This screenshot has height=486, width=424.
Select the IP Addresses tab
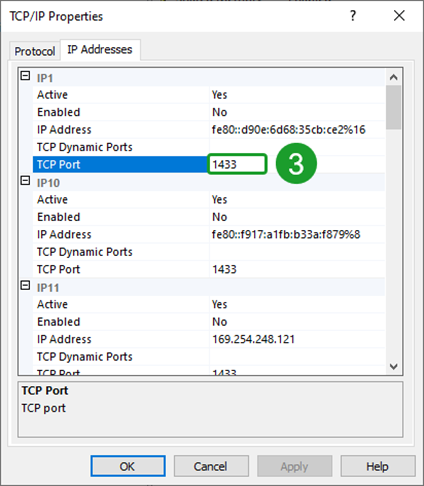click(100, 50)
